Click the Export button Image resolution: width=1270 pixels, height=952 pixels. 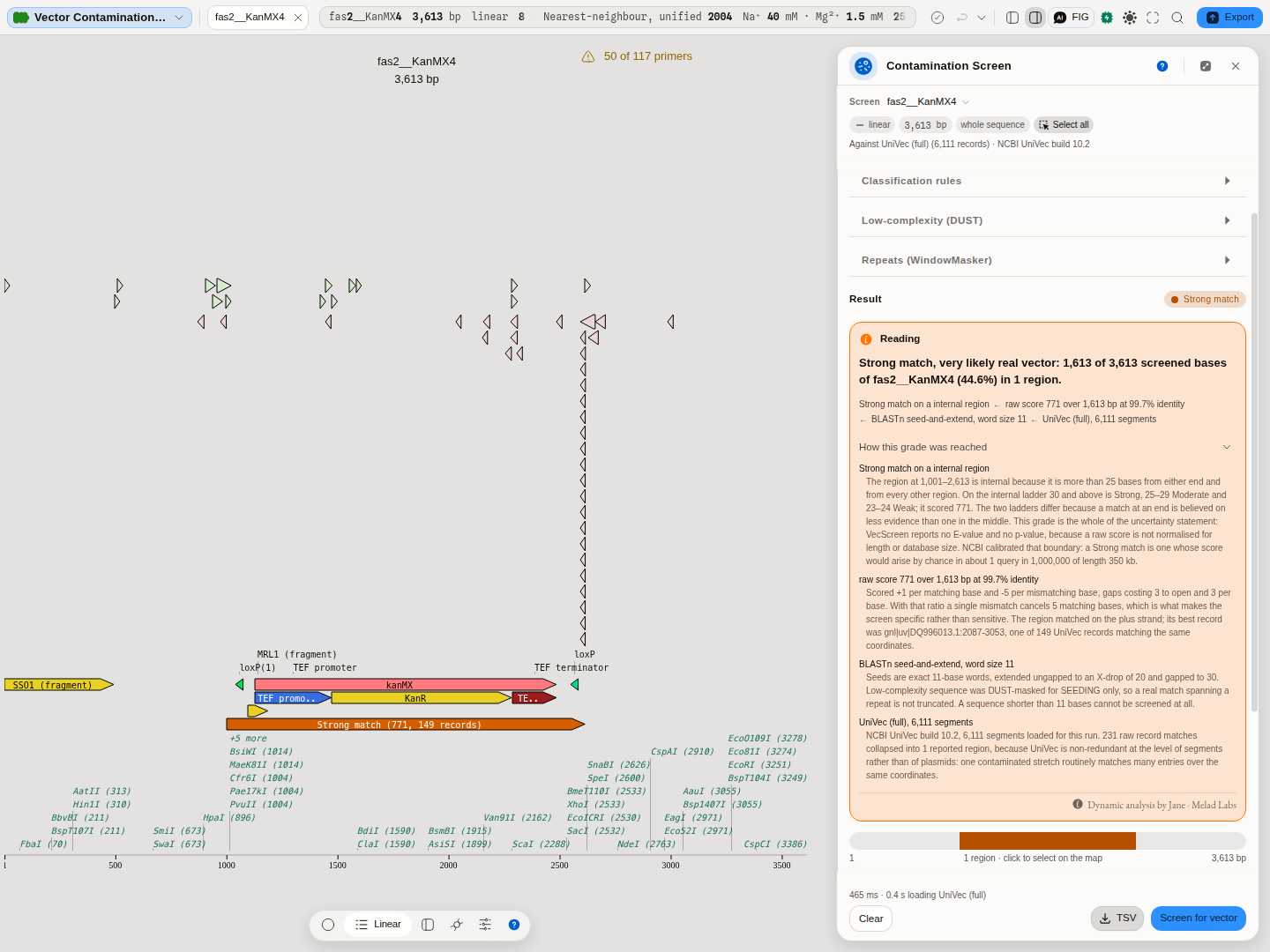(1229, 18)
